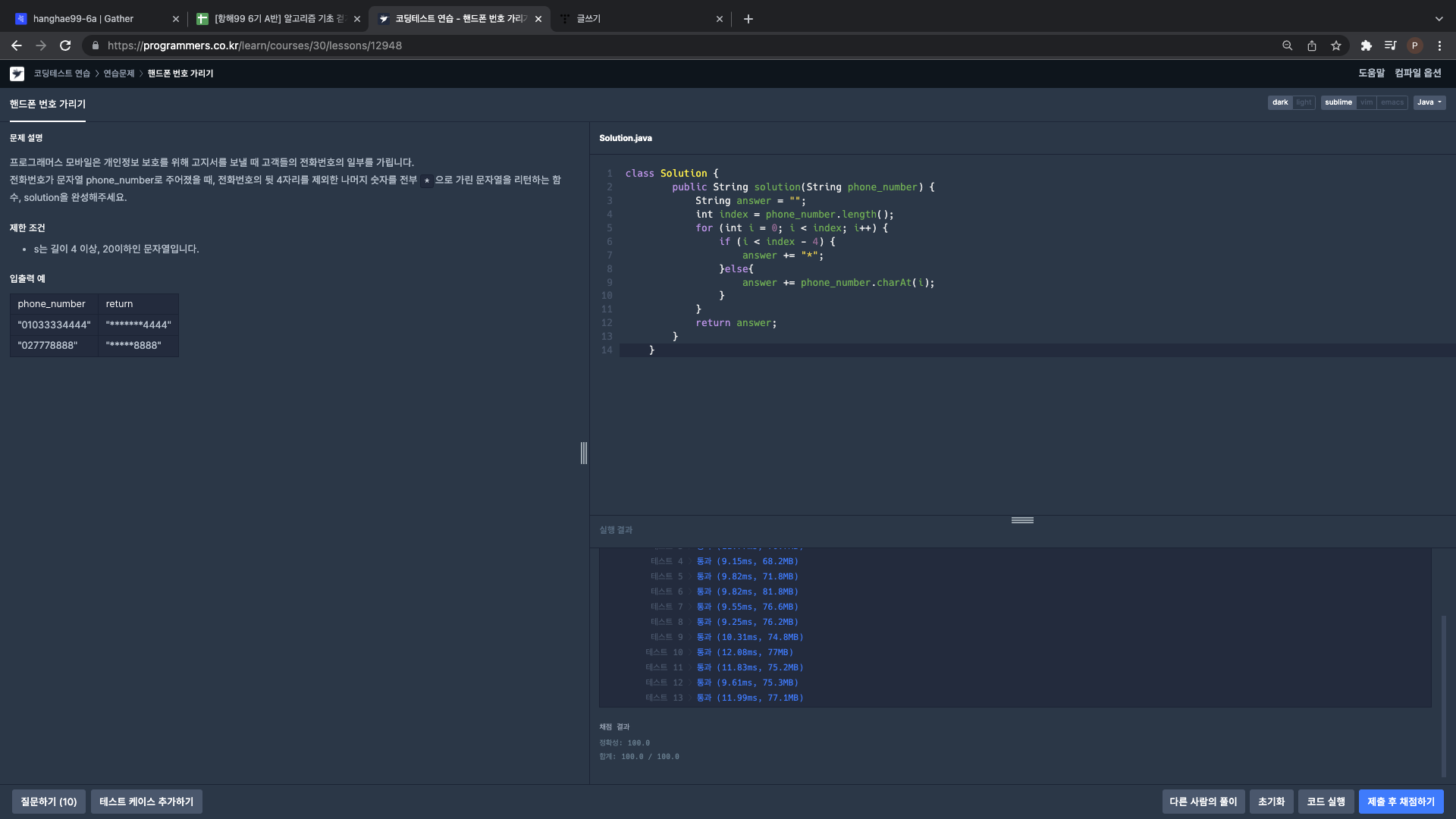Switch to hanghae99-6a Gather tab
The height and width of the screenshot is (819, 1456).
coord(83,19)
